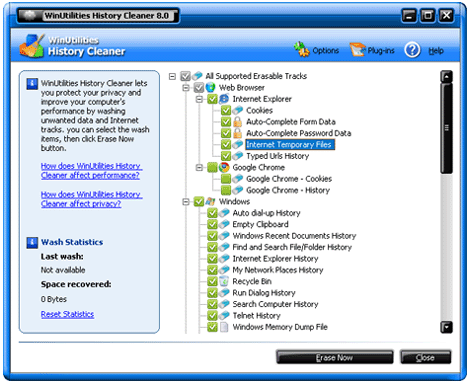Open the Options toolbar icon

(302, 49)
